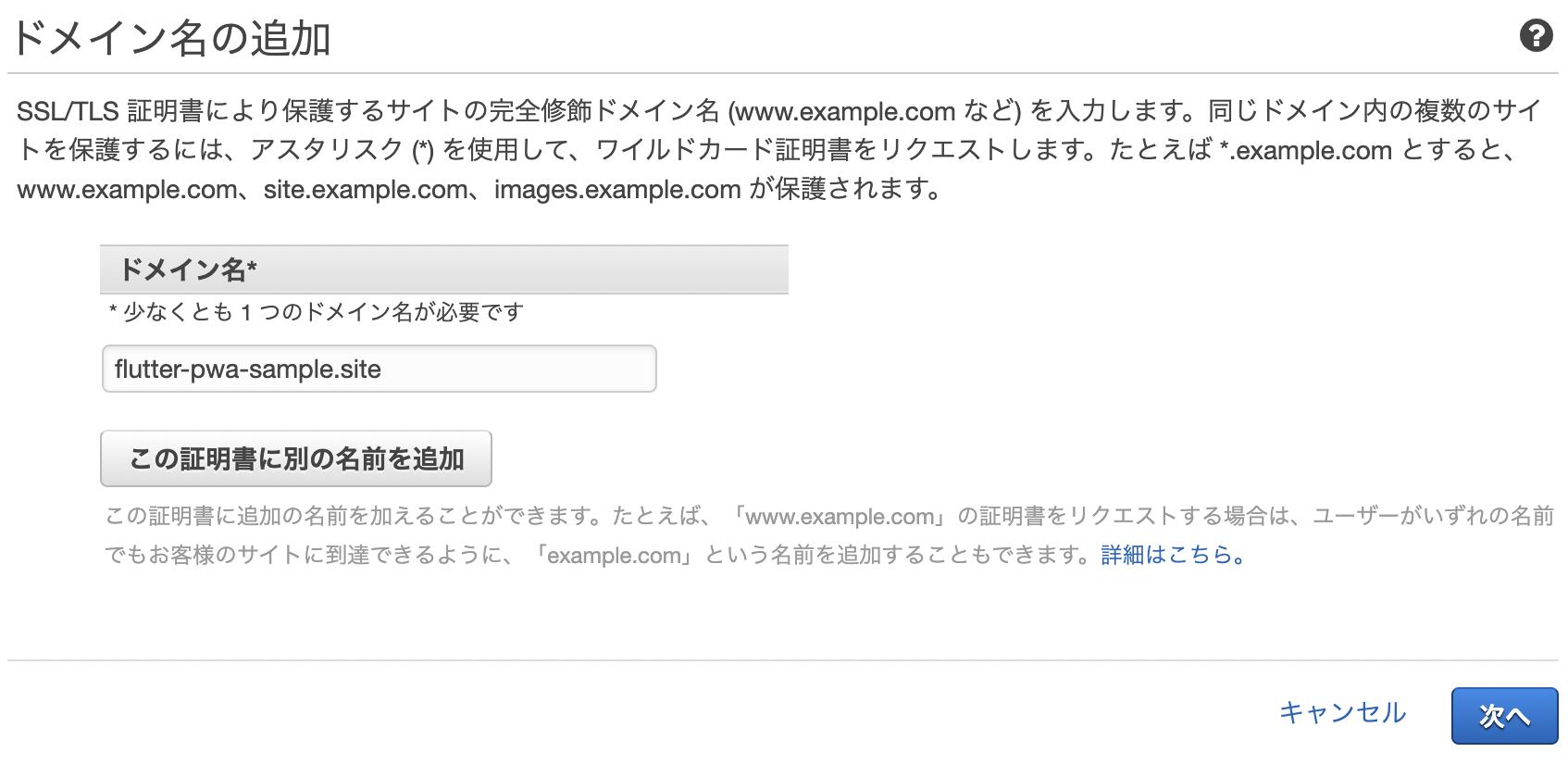Click the blue 次へ confirmation button
Screen dimensions: 1568x765
[1504, 715]
